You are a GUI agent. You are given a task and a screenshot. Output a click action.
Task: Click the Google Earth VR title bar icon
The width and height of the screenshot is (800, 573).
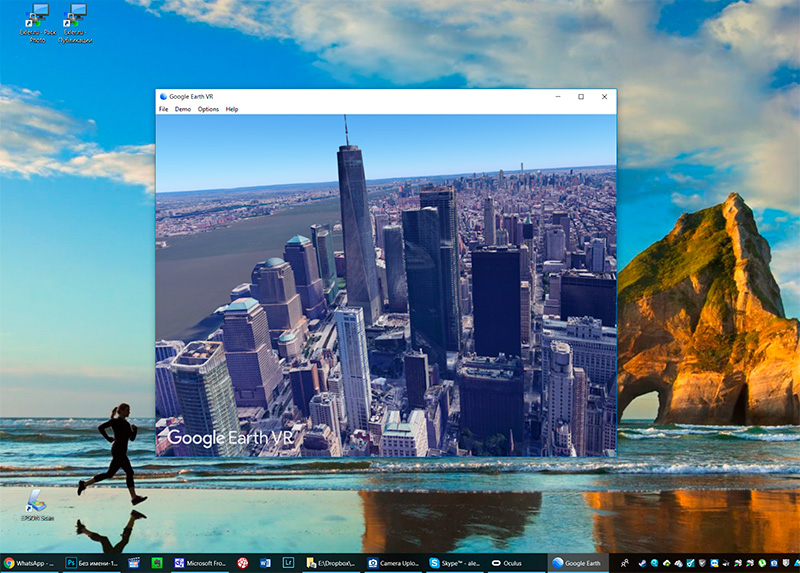[x=163, y=97]
